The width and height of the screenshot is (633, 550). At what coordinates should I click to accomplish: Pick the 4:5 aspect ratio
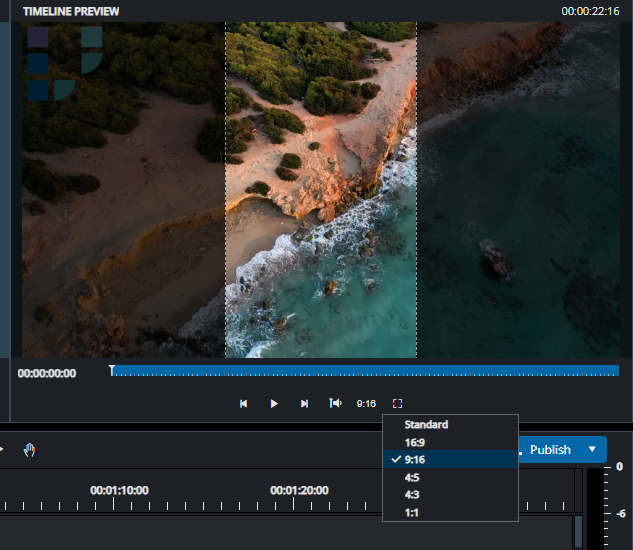point(412,477)
